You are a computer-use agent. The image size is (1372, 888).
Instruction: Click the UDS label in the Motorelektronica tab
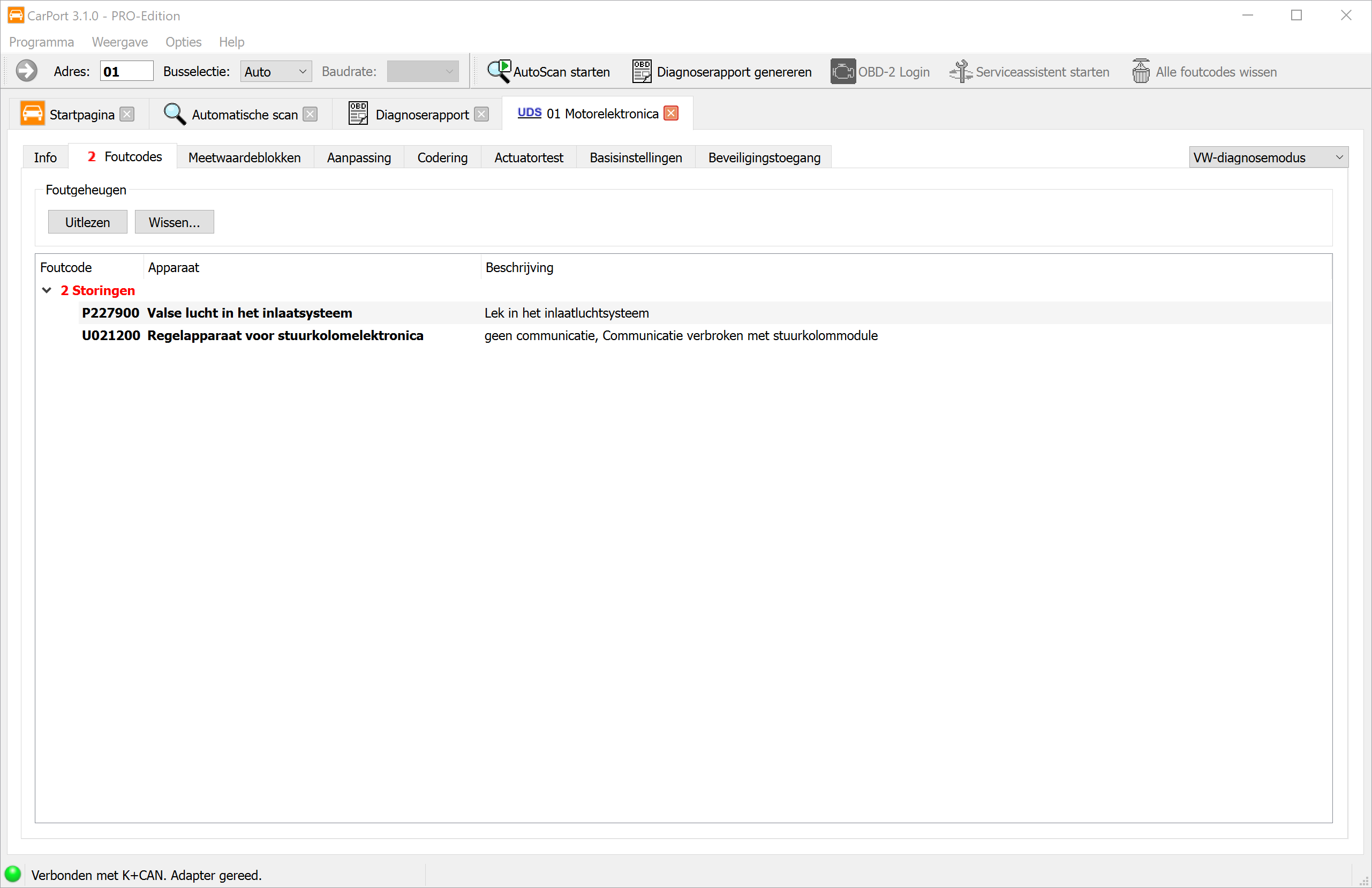point(529,113)
